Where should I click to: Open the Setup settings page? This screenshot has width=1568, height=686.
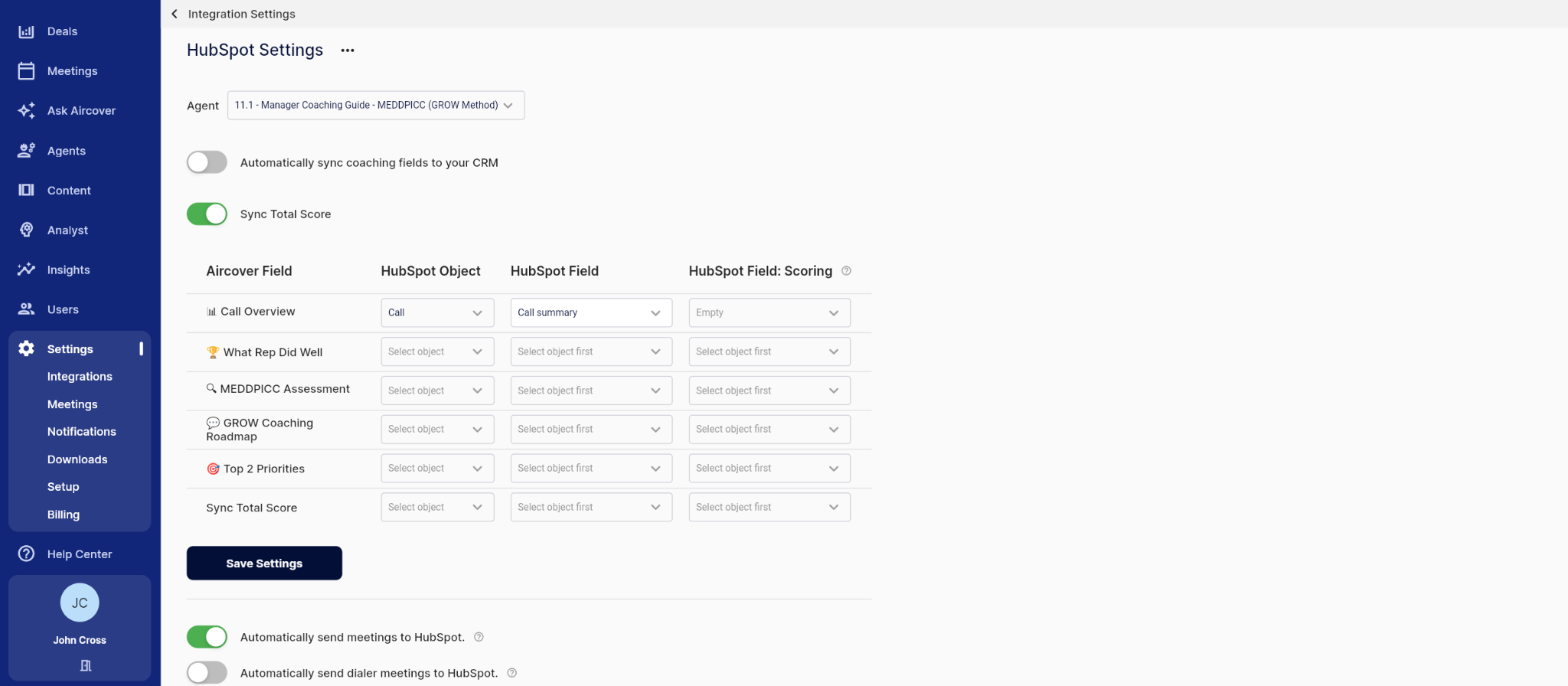click(x=63, y=487)
